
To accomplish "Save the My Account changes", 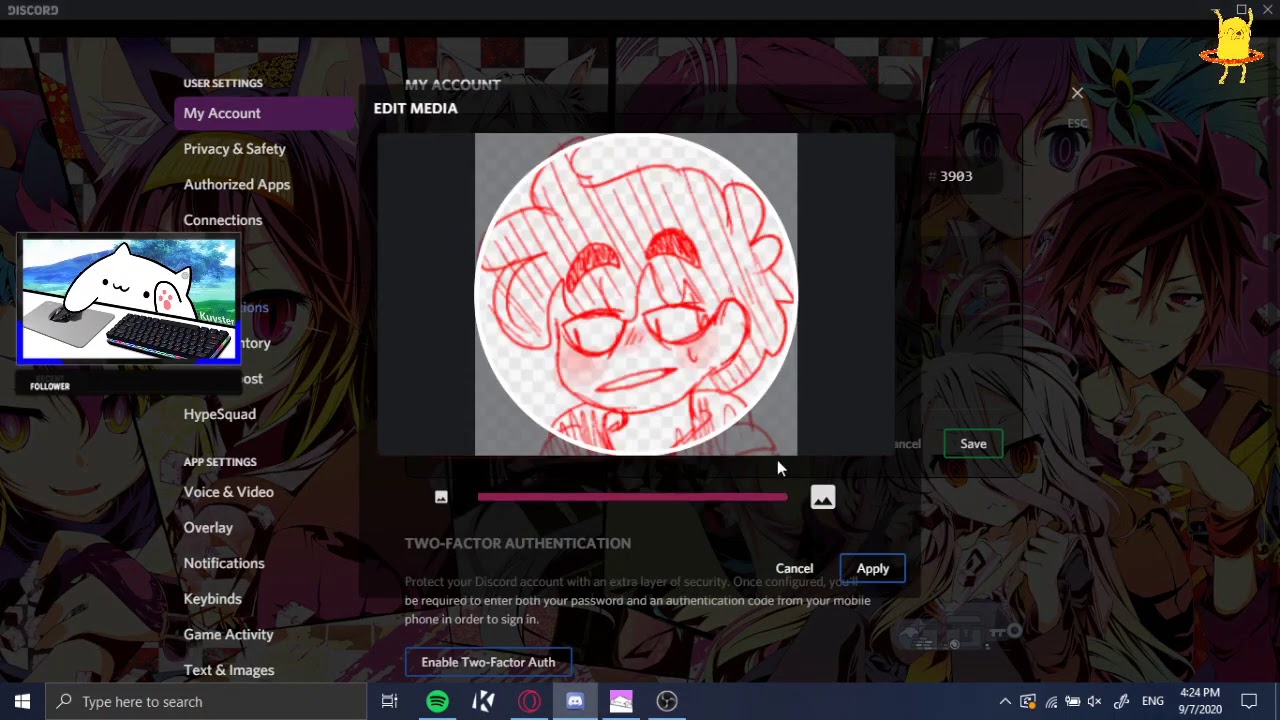I will tap(973, 444).
